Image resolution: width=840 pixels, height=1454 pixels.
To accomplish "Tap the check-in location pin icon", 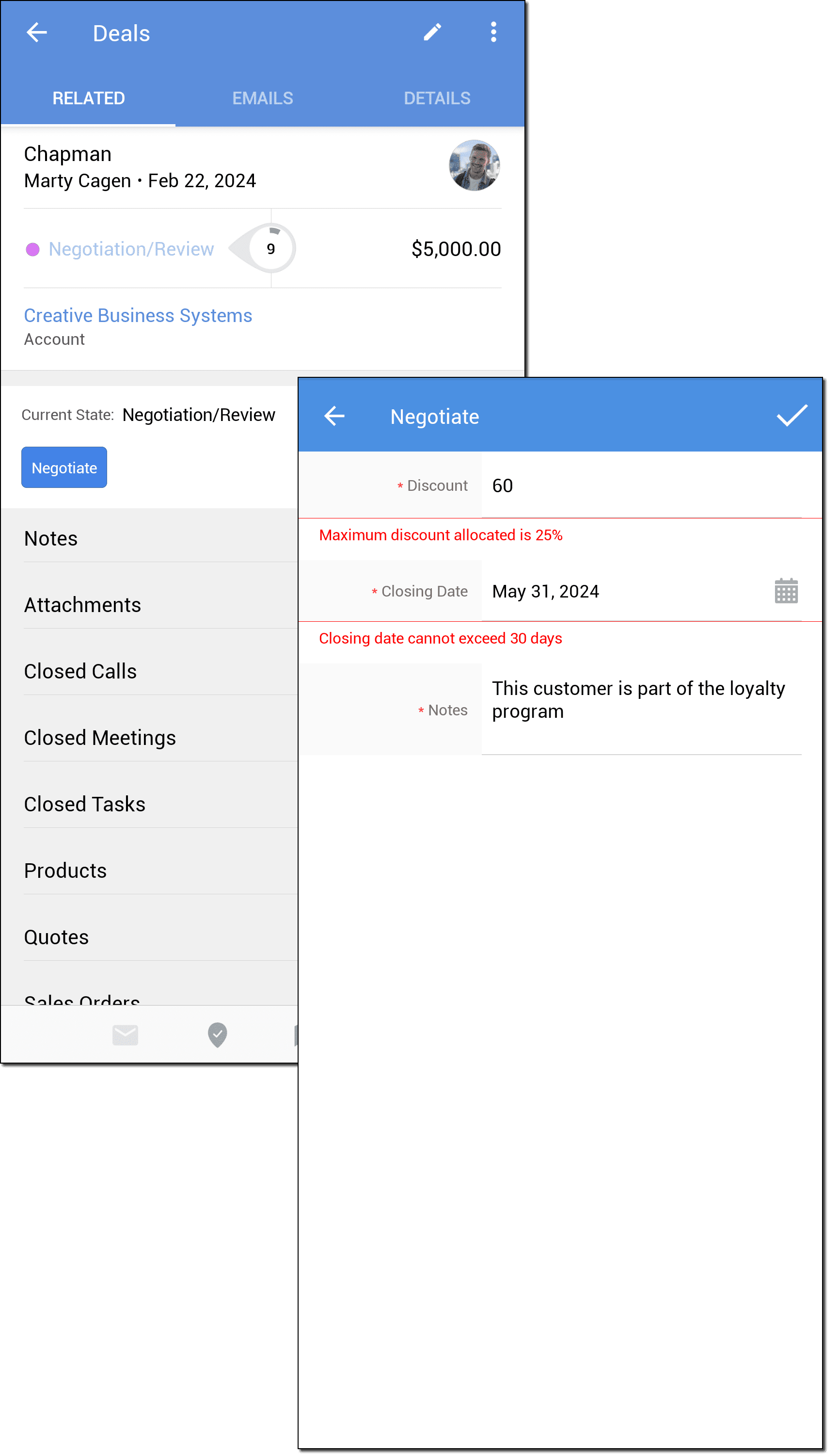I will [x=217, y=1034].
